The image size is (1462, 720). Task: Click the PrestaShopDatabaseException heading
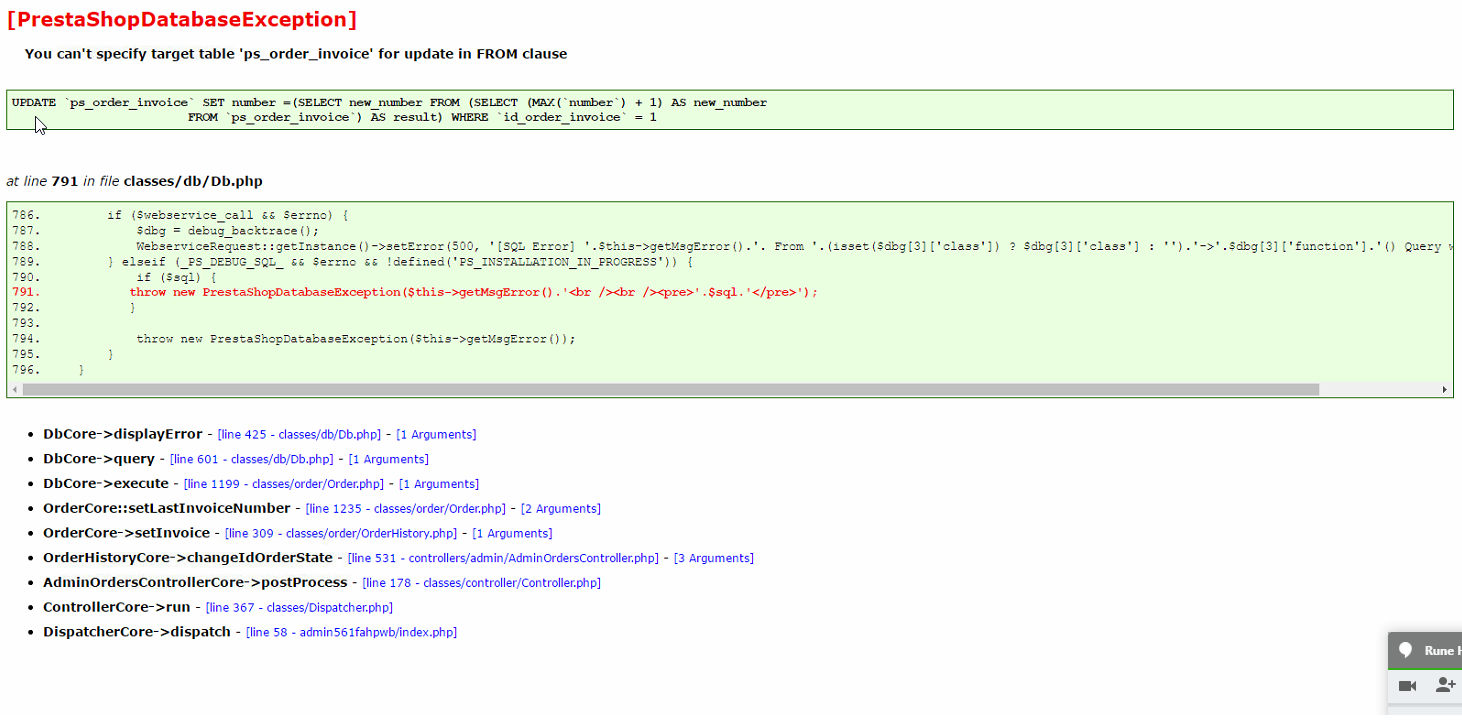coord(181,19)
